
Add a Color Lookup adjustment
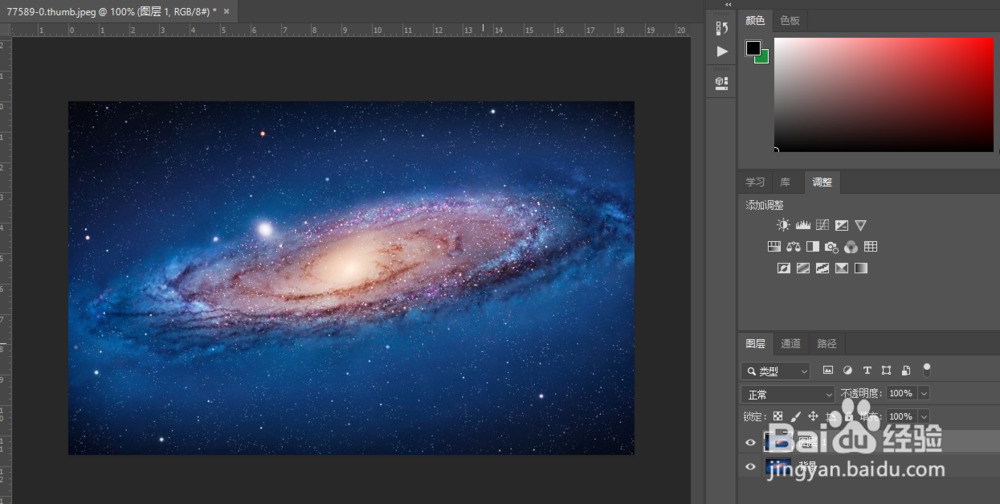(x=871, y=246)
